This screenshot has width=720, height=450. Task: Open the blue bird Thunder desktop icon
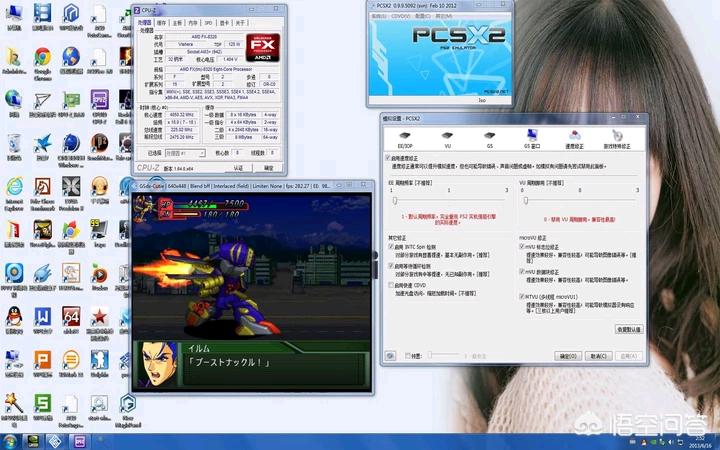(x=42, y=146)
